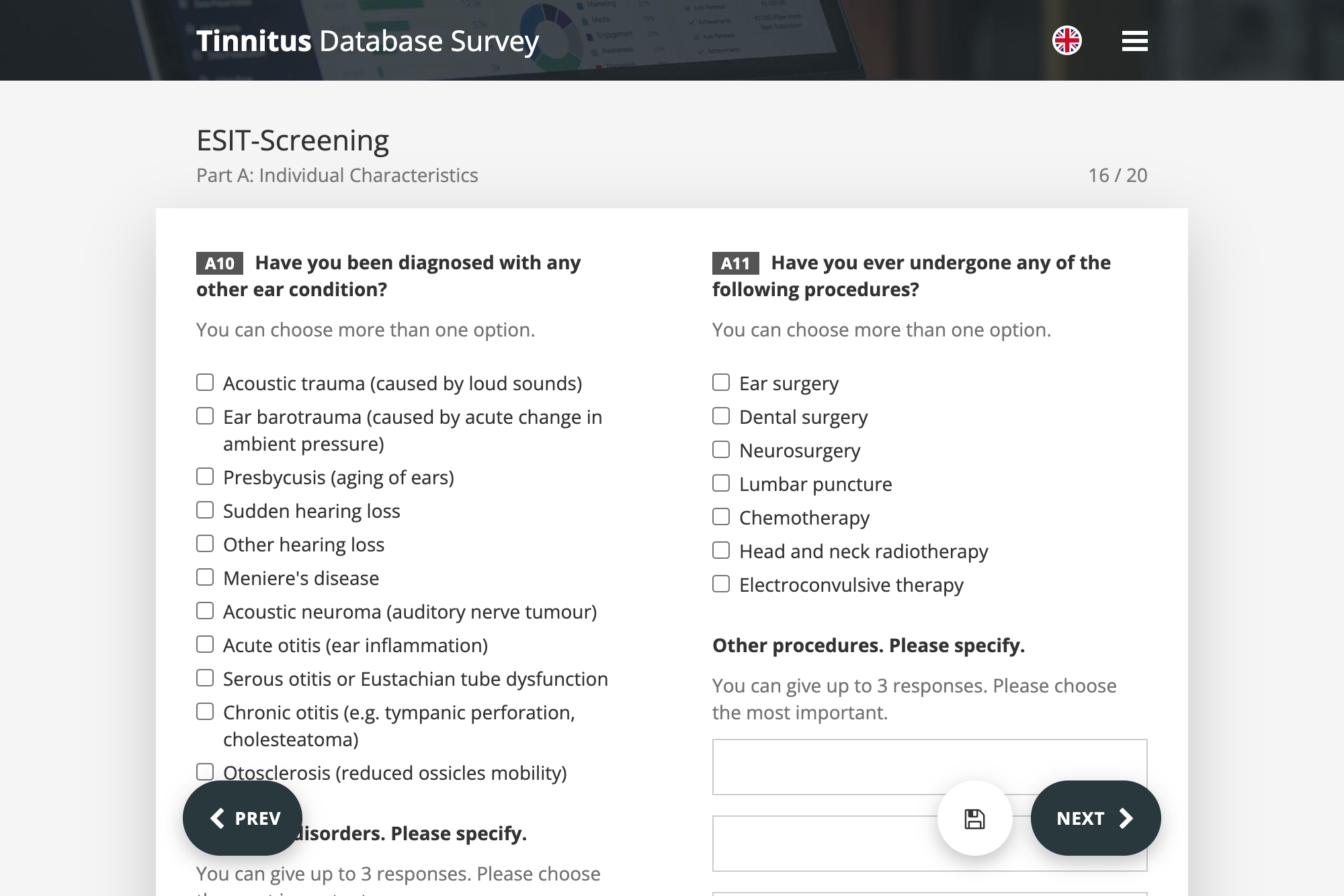1344x896 pixels.
Task: Select Dental surgery option
Action: (x=721, y=416)
